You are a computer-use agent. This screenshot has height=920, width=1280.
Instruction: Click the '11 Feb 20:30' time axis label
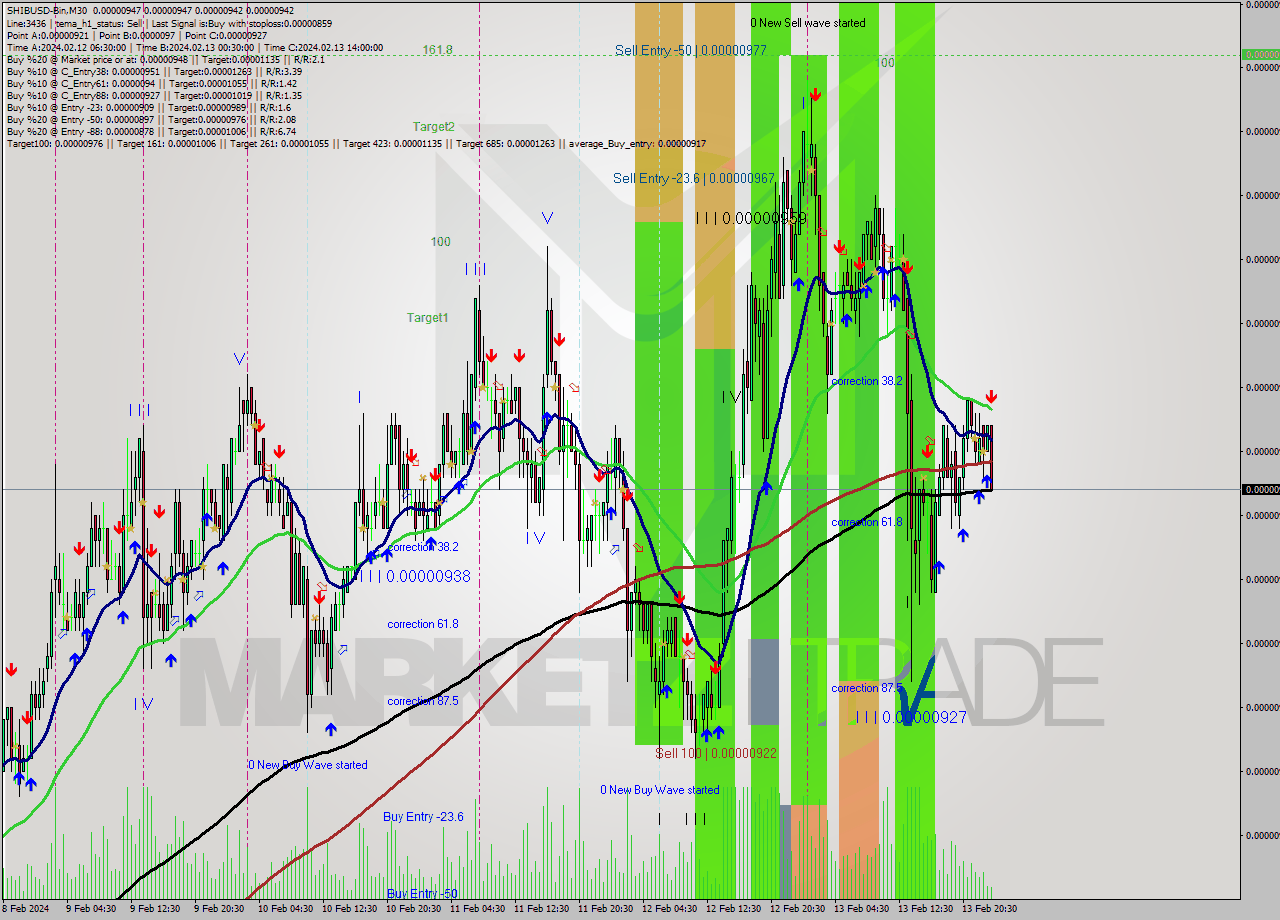605,909
